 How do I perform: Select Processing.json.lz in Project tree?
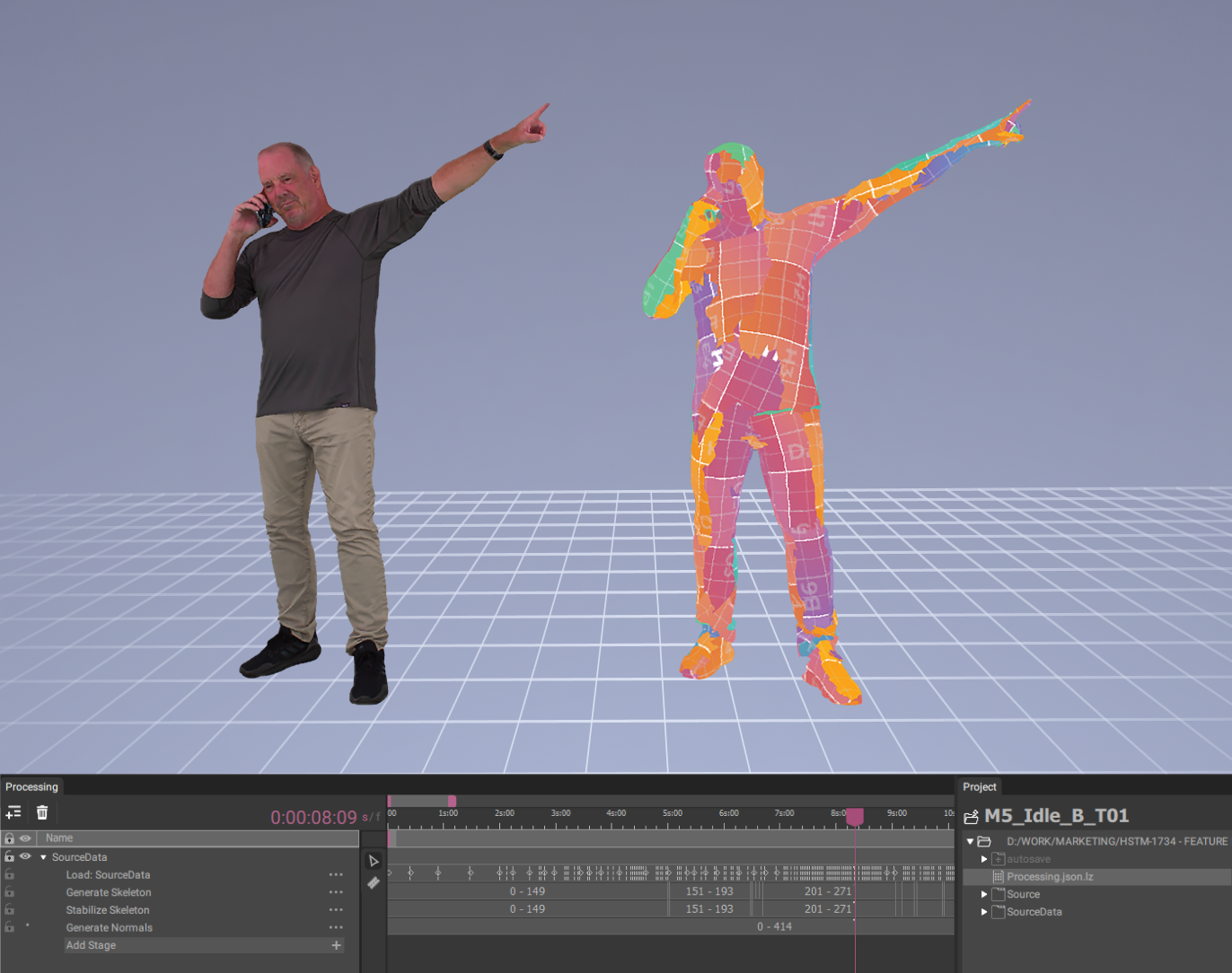coord(1096,877)
